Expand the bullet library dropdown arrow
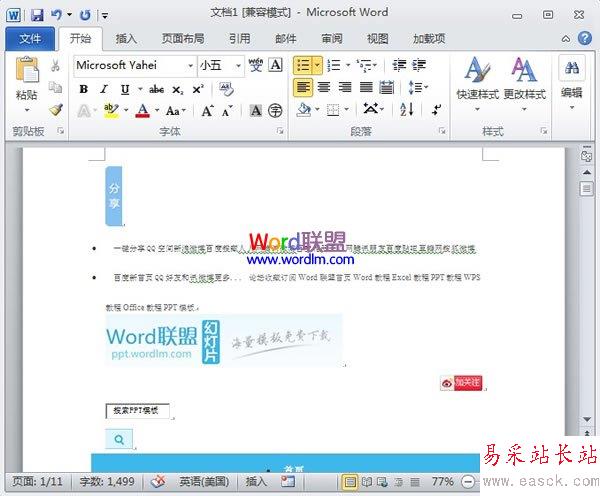This screenshot has width=600, height=496. [318, 65]
